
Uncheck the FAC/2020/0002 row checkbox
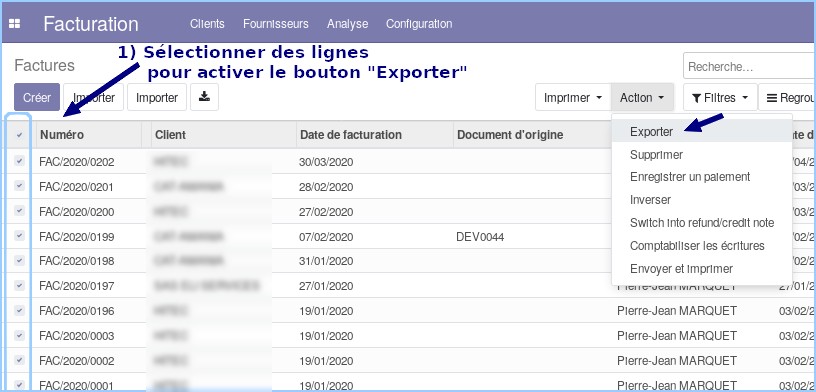(19, 360)
